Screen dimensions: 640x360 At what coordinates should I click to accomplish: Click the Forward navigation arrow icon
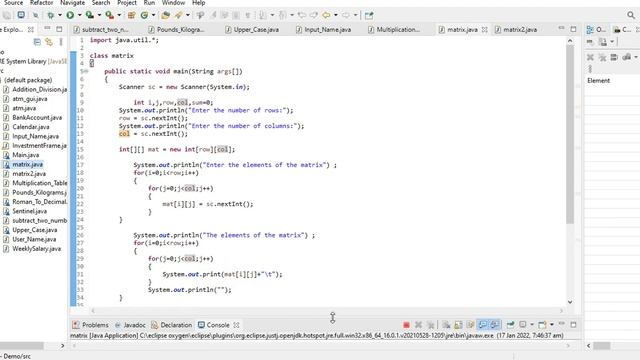pos(346,16)
